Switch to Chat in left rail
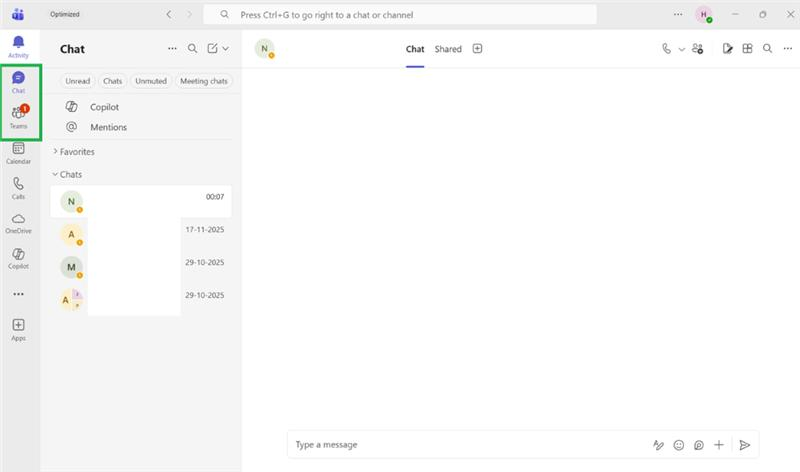 pos(18,82)
